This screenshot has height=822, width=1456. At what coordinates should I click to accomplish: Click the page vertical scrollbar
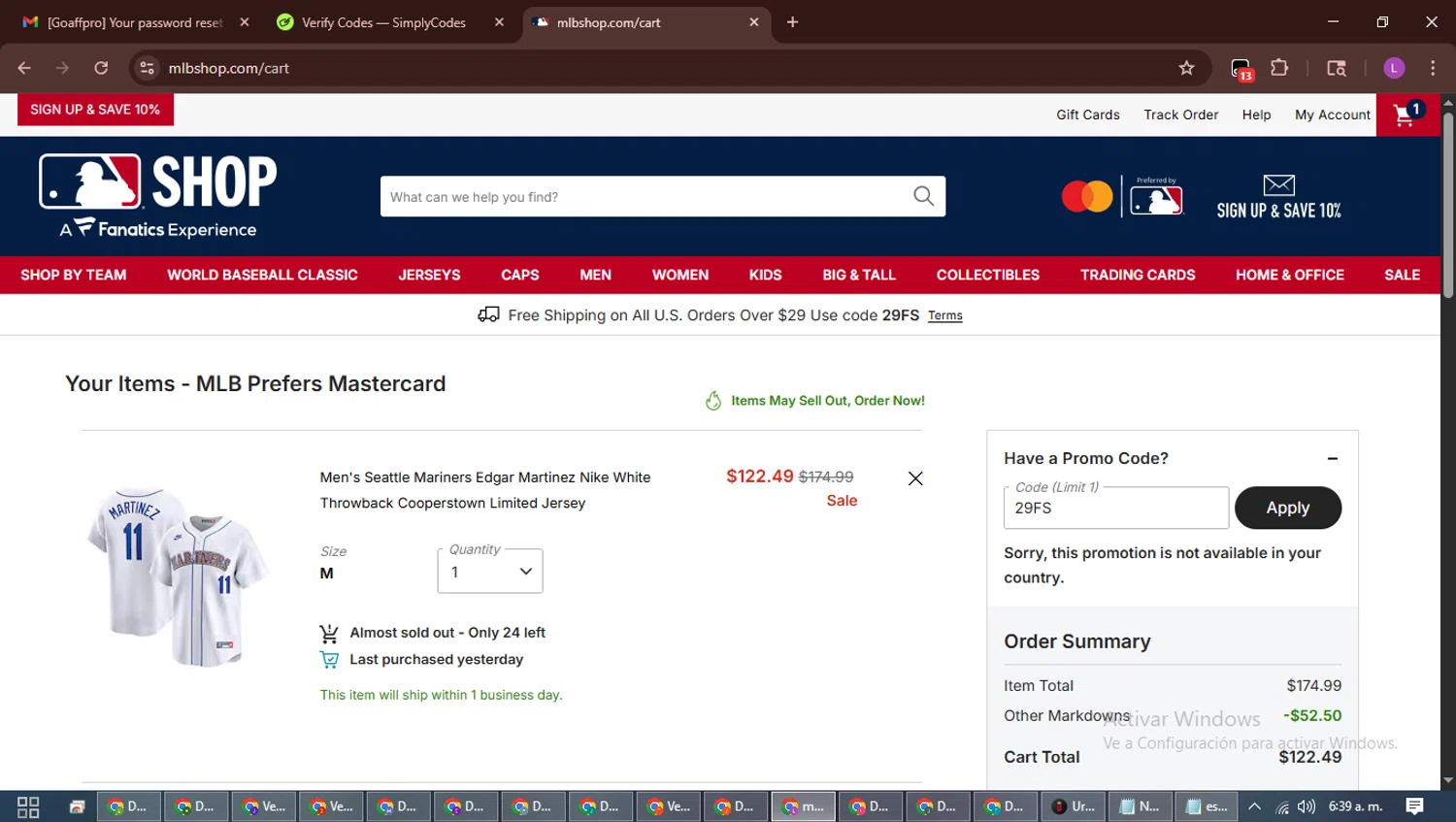pos(1447,205)
